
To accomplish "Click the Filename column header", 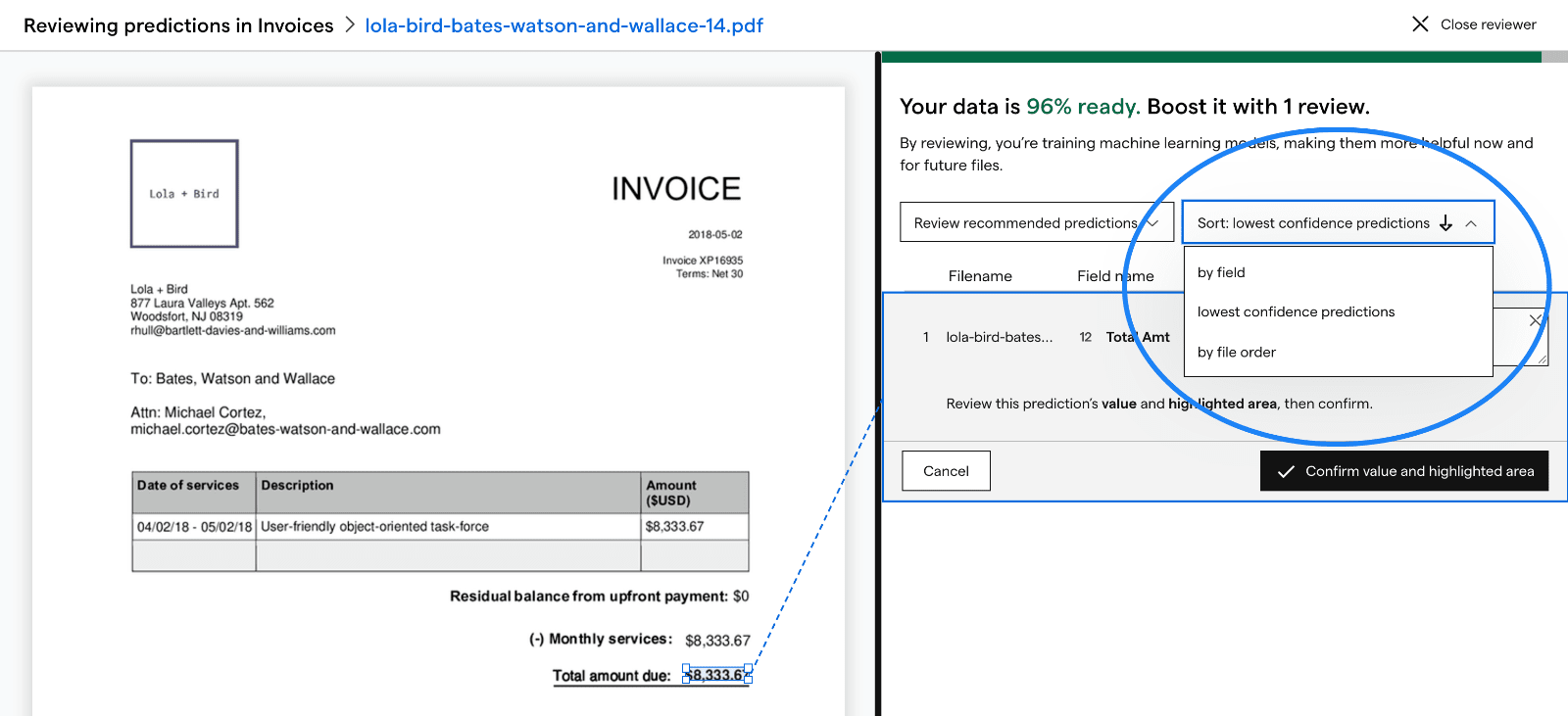I will [x=980, y=276].
